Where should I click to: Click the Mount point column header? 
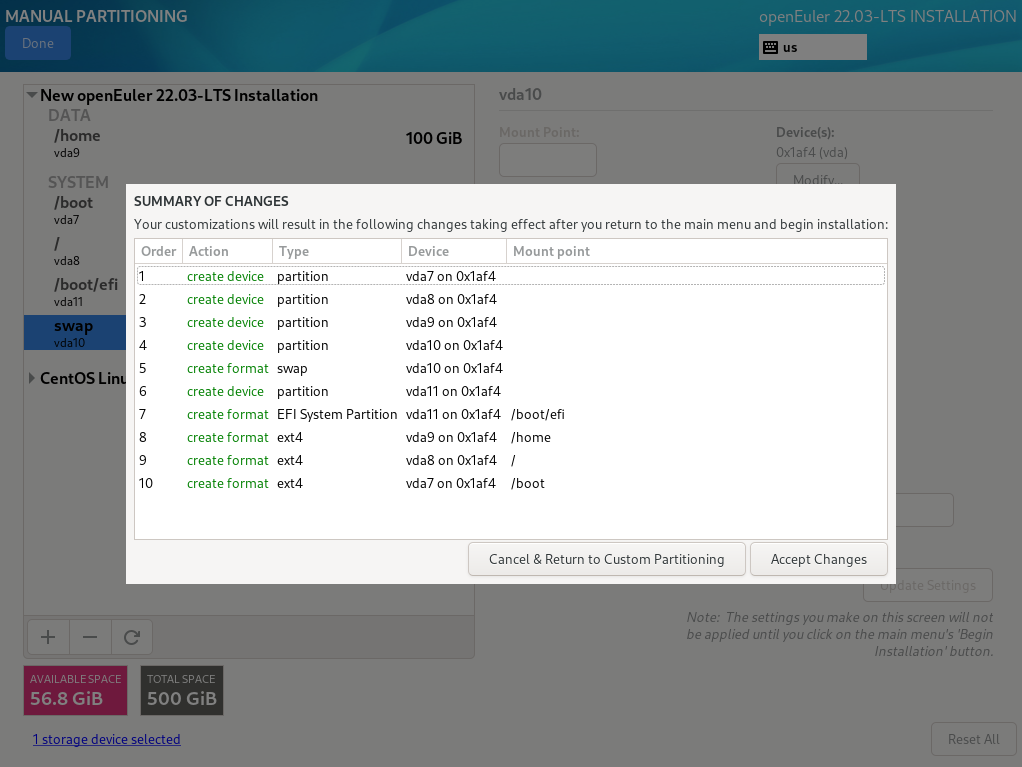pos(697,251)
